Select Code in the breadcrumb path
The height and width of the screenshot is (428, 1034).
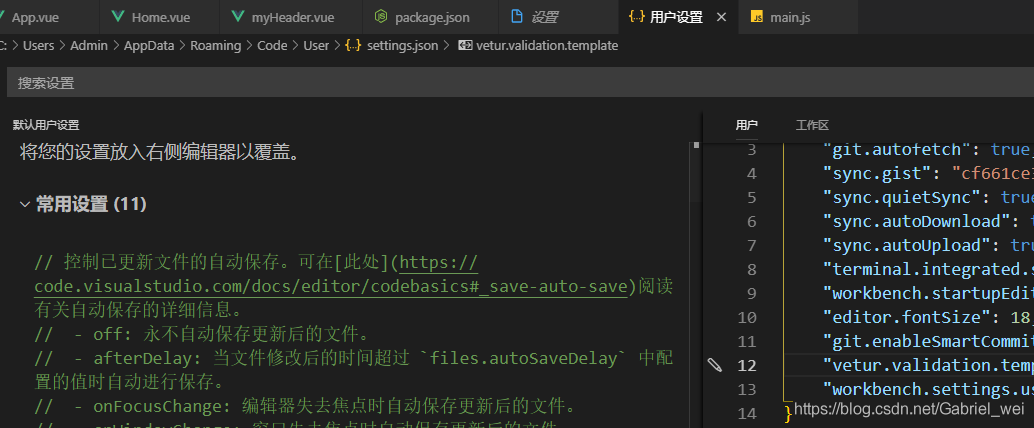272,46
